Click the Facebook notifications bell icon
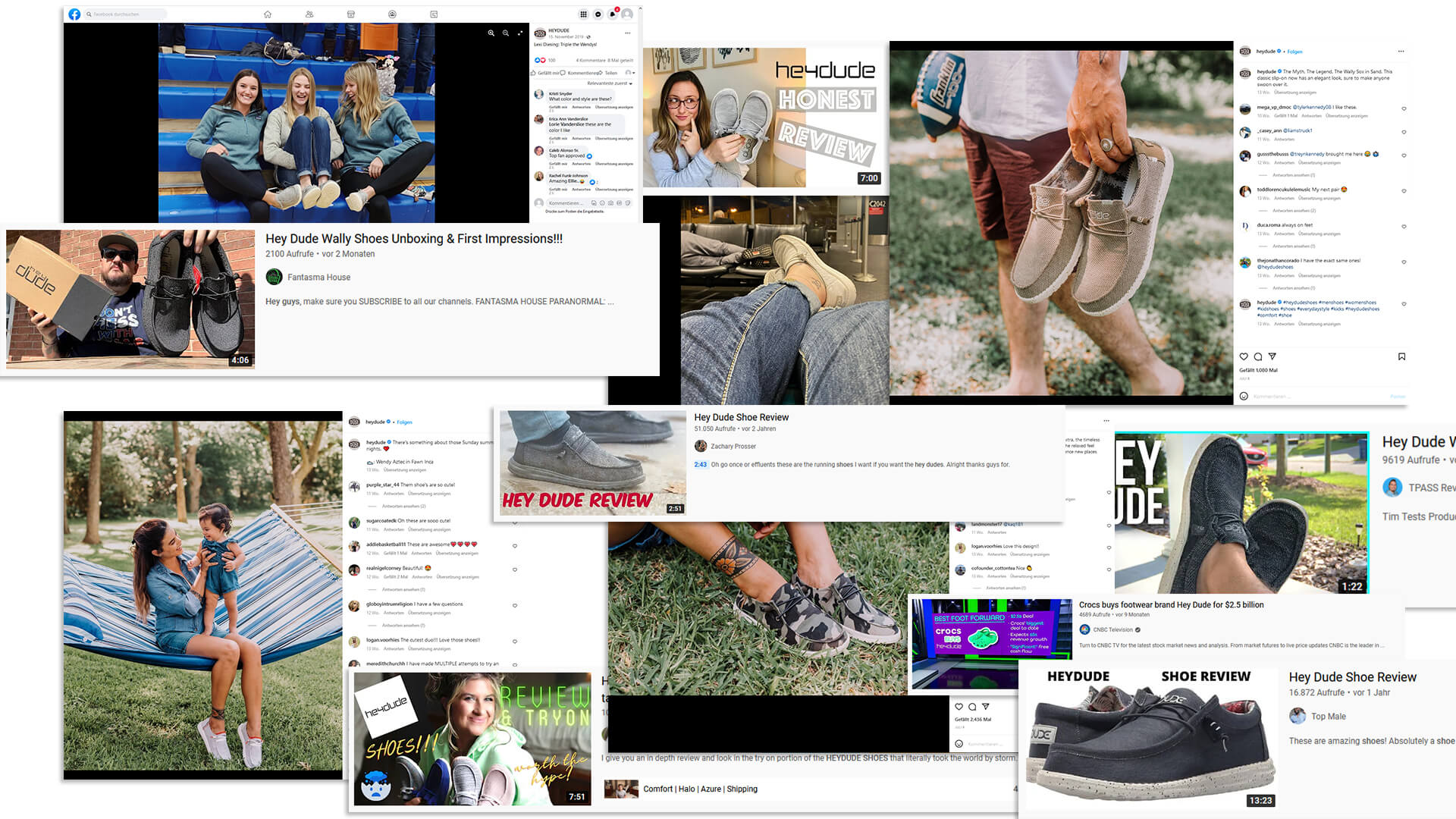 pos(613,14)
